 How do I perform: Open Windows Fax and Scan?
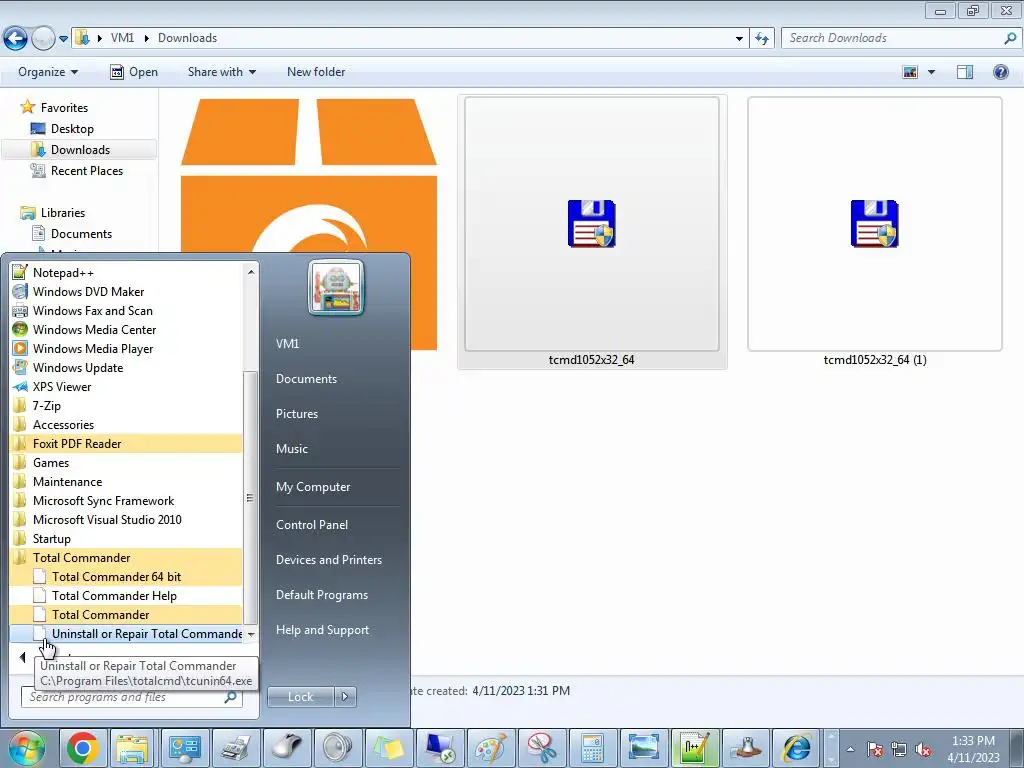[x=126, y=310]
